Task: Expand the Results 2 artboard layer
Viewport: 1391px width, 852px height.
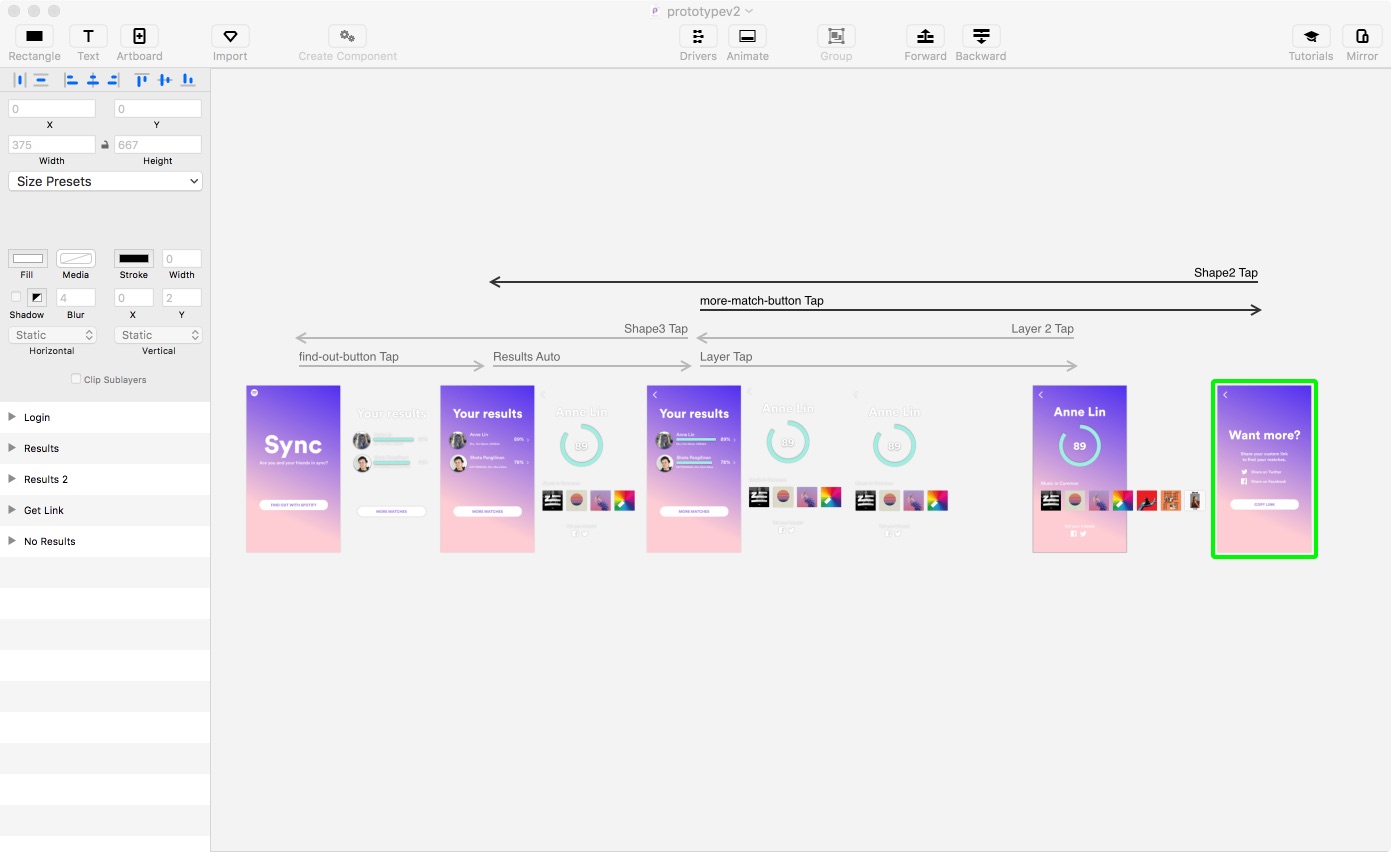Action: [12, 479]
